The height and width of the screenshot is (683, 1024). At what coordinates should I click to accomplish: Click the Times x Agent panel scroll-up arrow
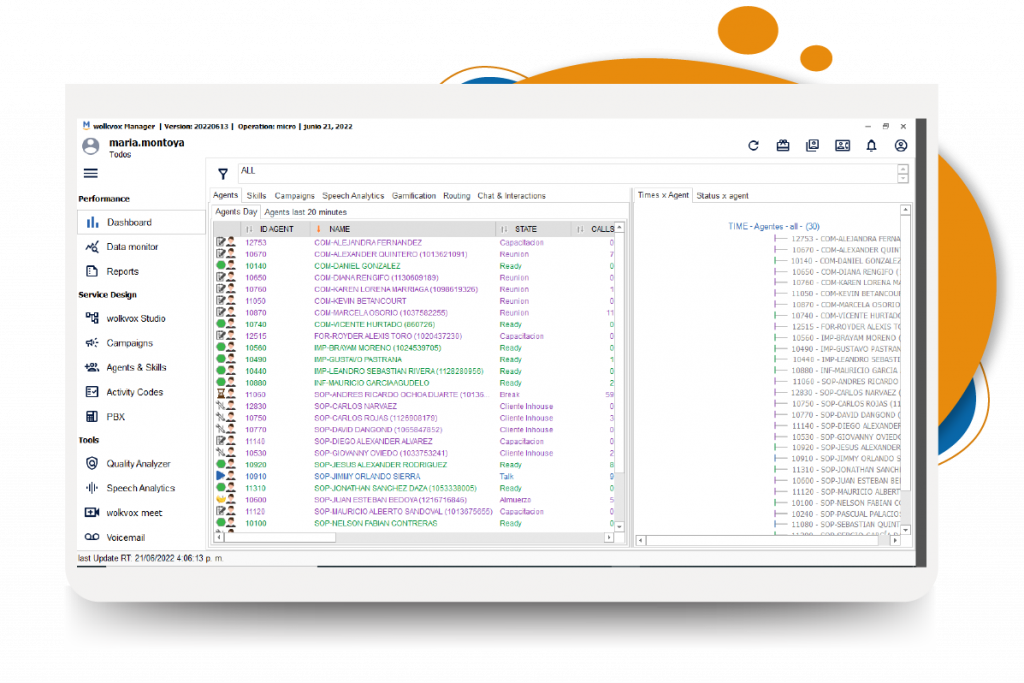(x=905, y=210)
